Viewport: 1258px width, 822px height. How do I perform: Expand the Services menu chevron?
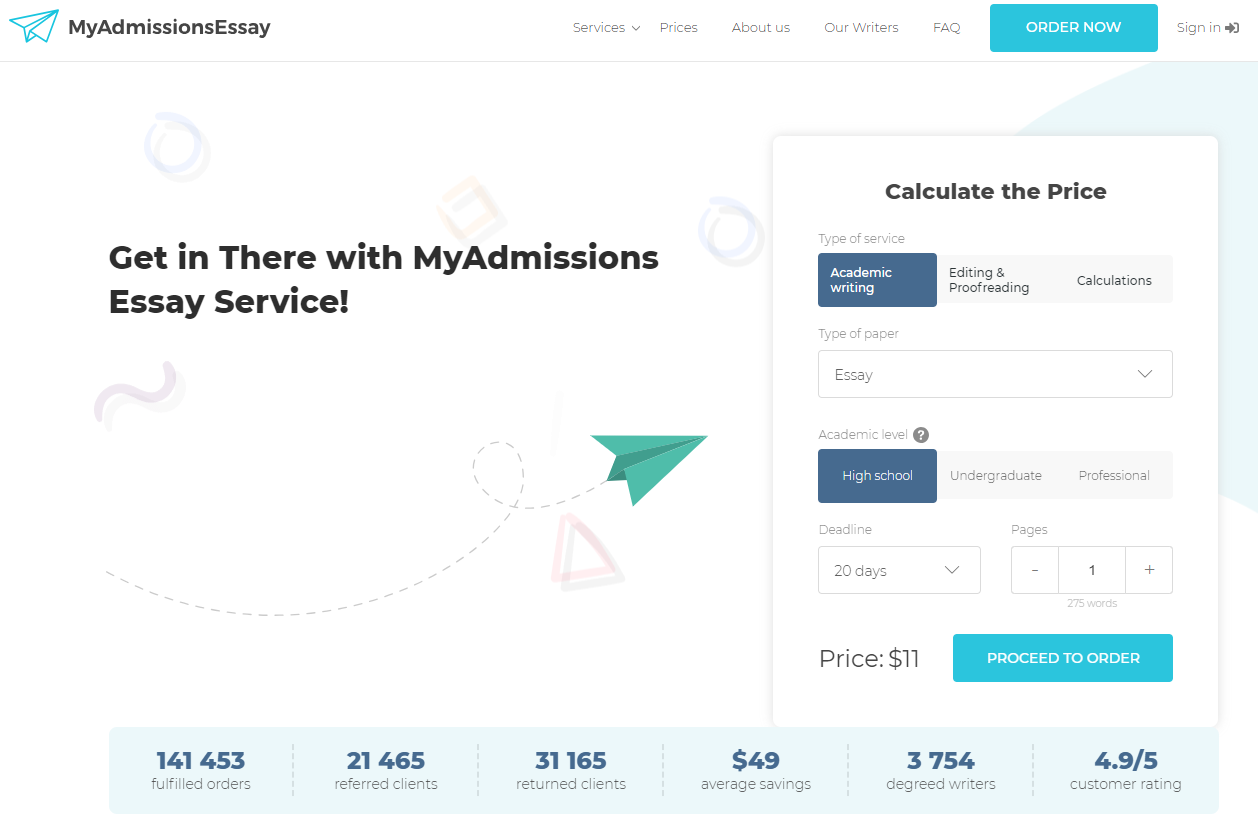point(635,29)
